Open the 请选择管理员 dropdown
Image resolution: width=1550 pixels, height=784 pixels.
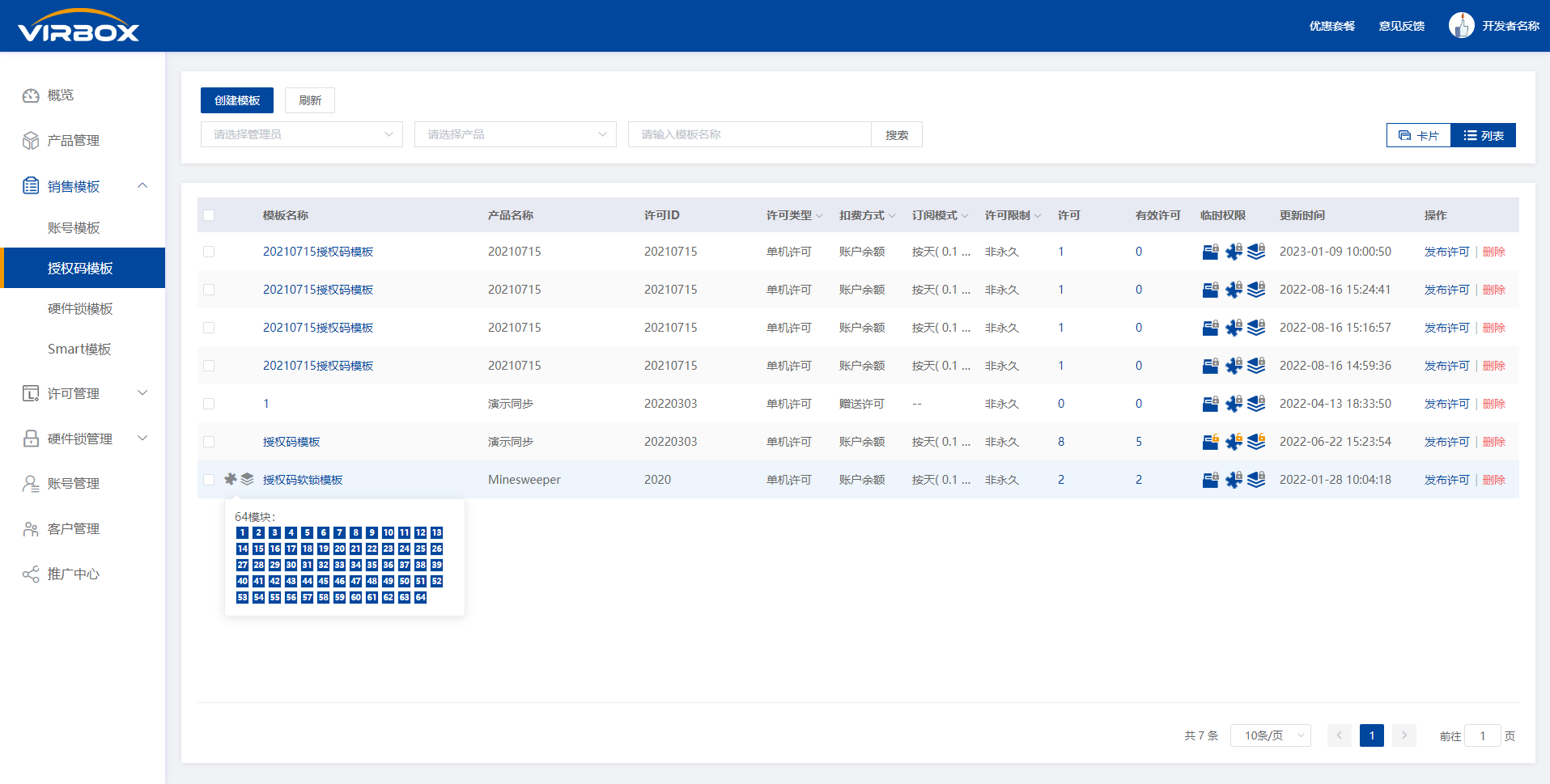(302, 134)
